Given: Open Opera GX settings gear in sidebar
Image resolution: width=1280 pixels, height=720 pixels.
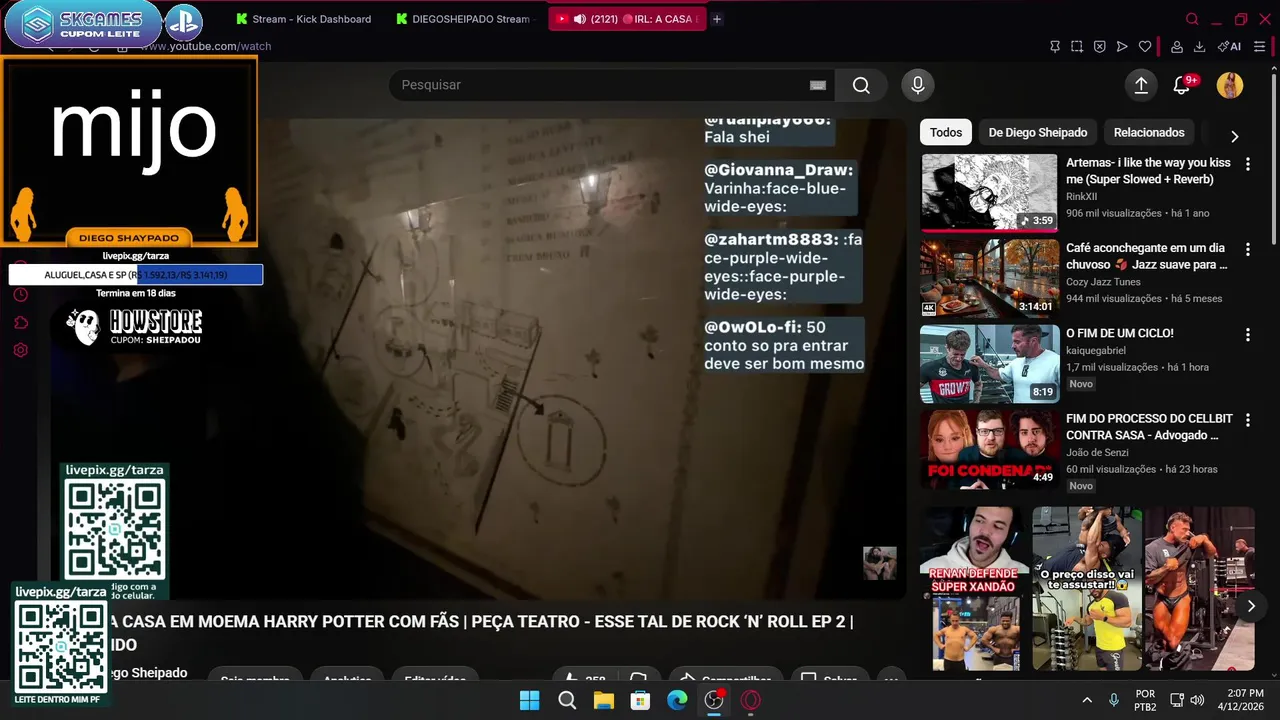Looking at the screenshot, I should pos(20,350).
